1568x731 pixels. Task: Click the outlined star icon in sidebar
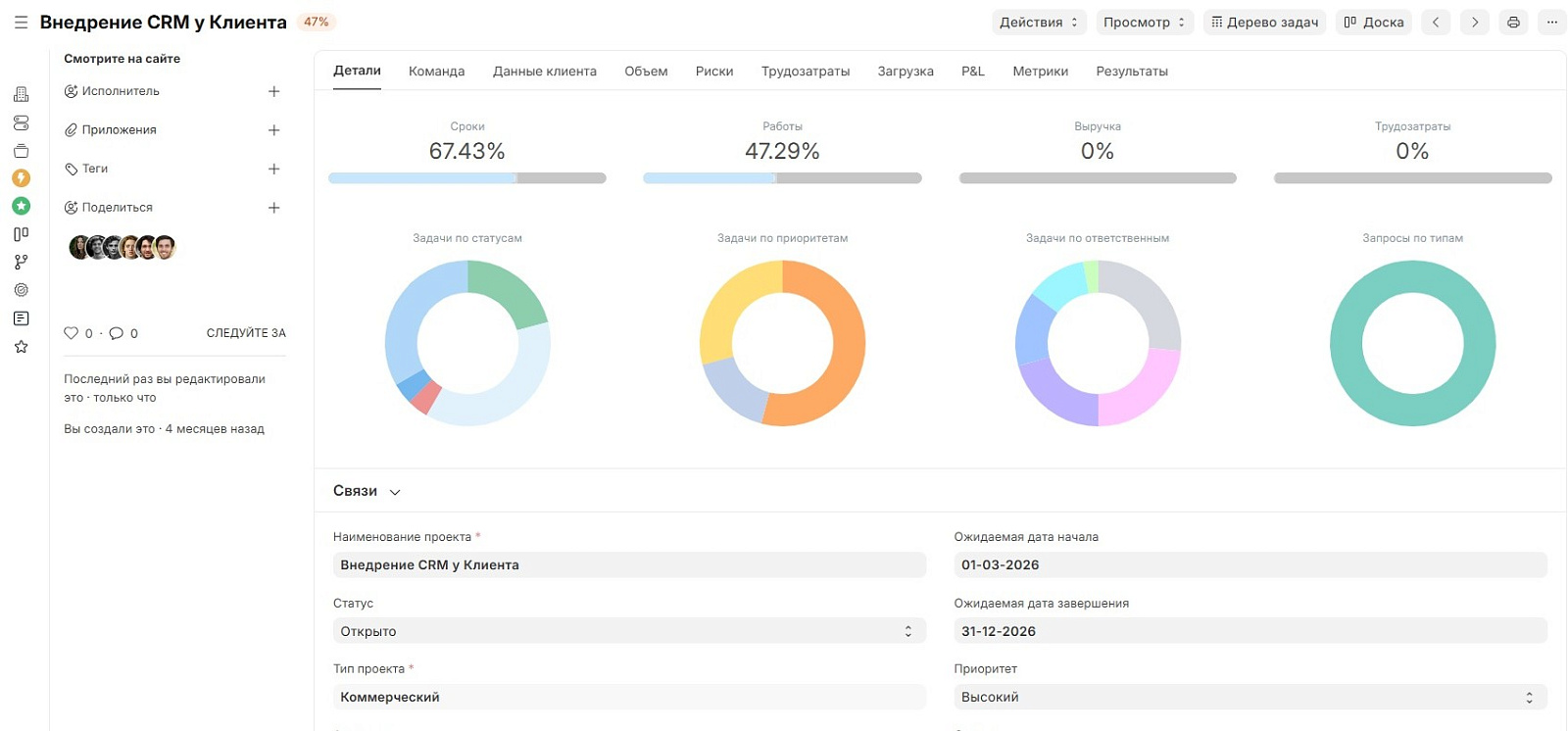(x=21, y=347)
